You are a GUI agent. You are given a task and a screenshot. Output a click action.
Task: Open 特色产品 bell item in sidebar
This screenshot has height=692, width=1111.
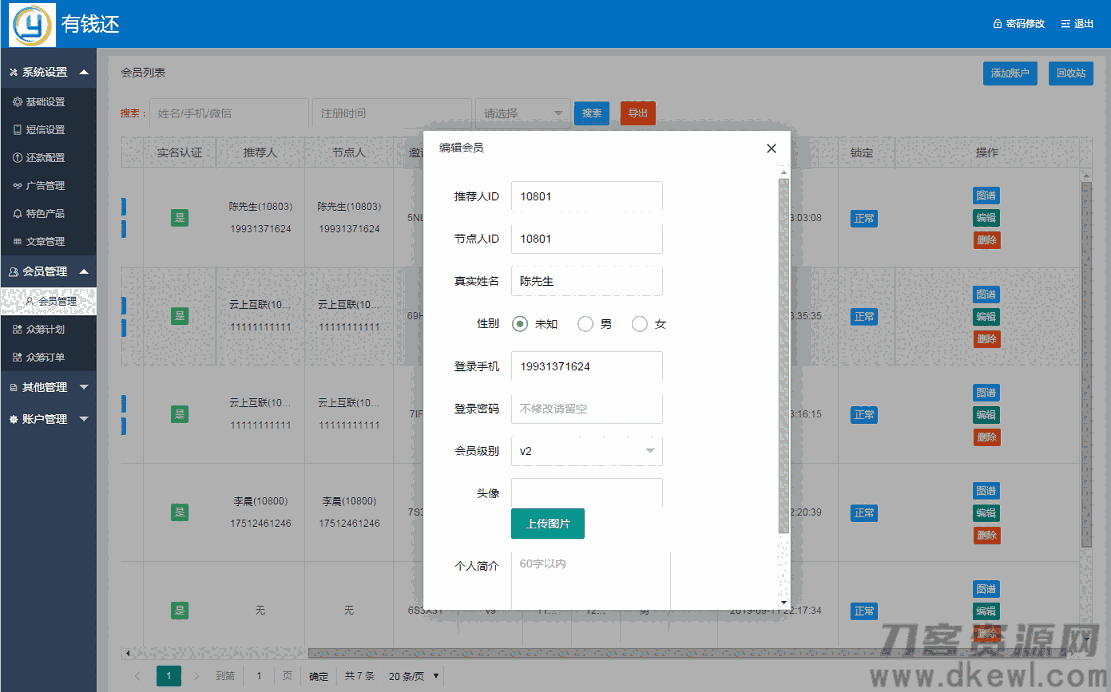click(x=17, y=214)
